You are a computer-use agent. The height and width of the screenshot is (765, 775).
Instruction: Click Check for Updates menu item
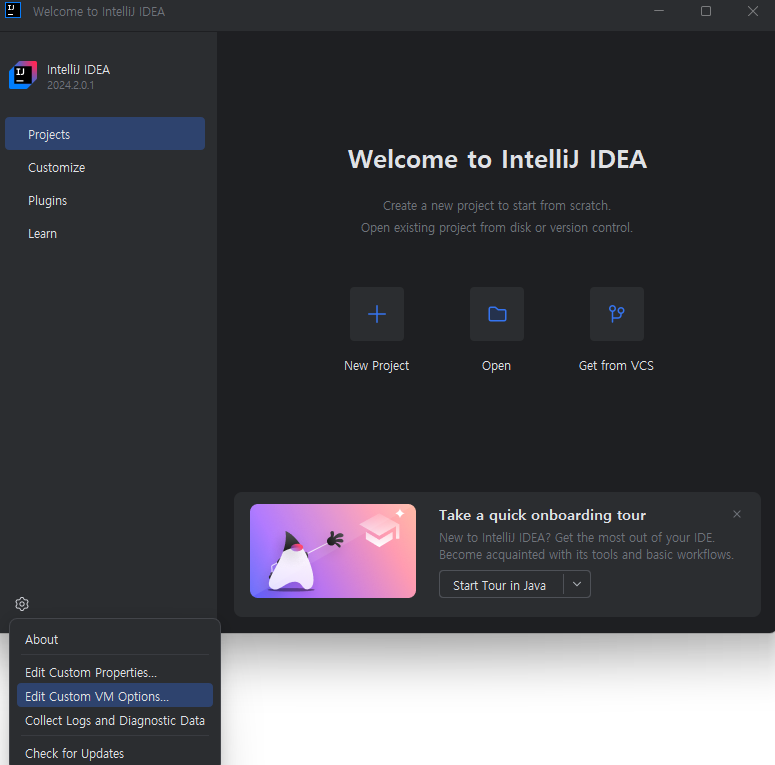point(115,753)
